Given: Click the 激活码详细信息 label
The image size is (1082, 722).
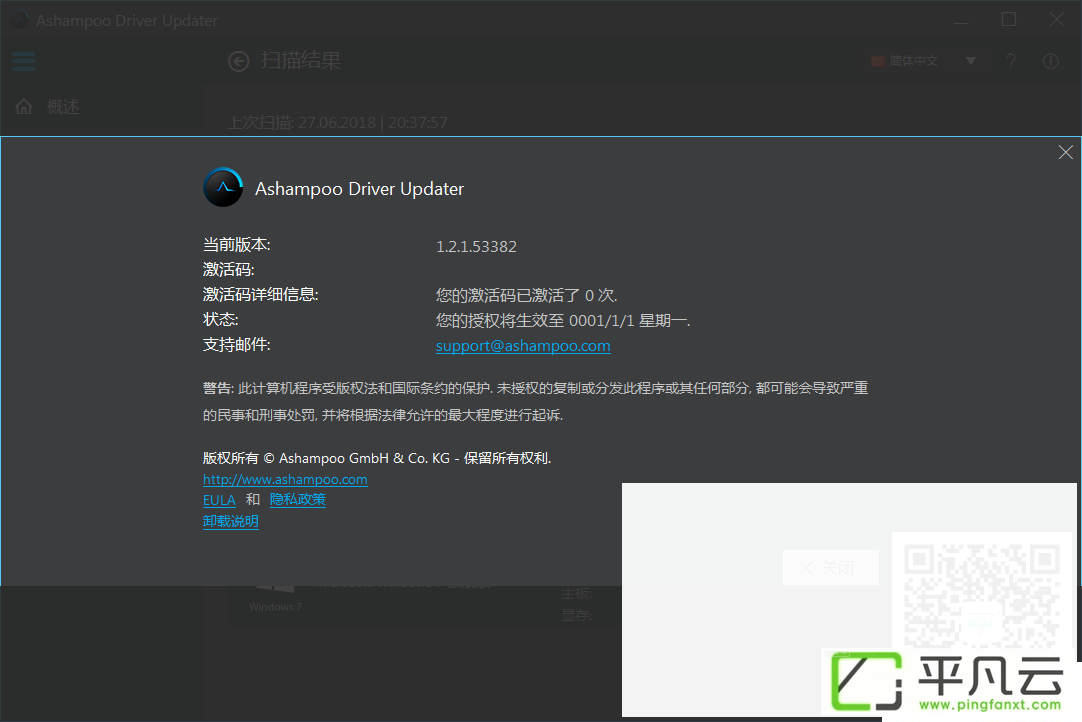Looking at the screenshot, I should click(x=261, y=295).
